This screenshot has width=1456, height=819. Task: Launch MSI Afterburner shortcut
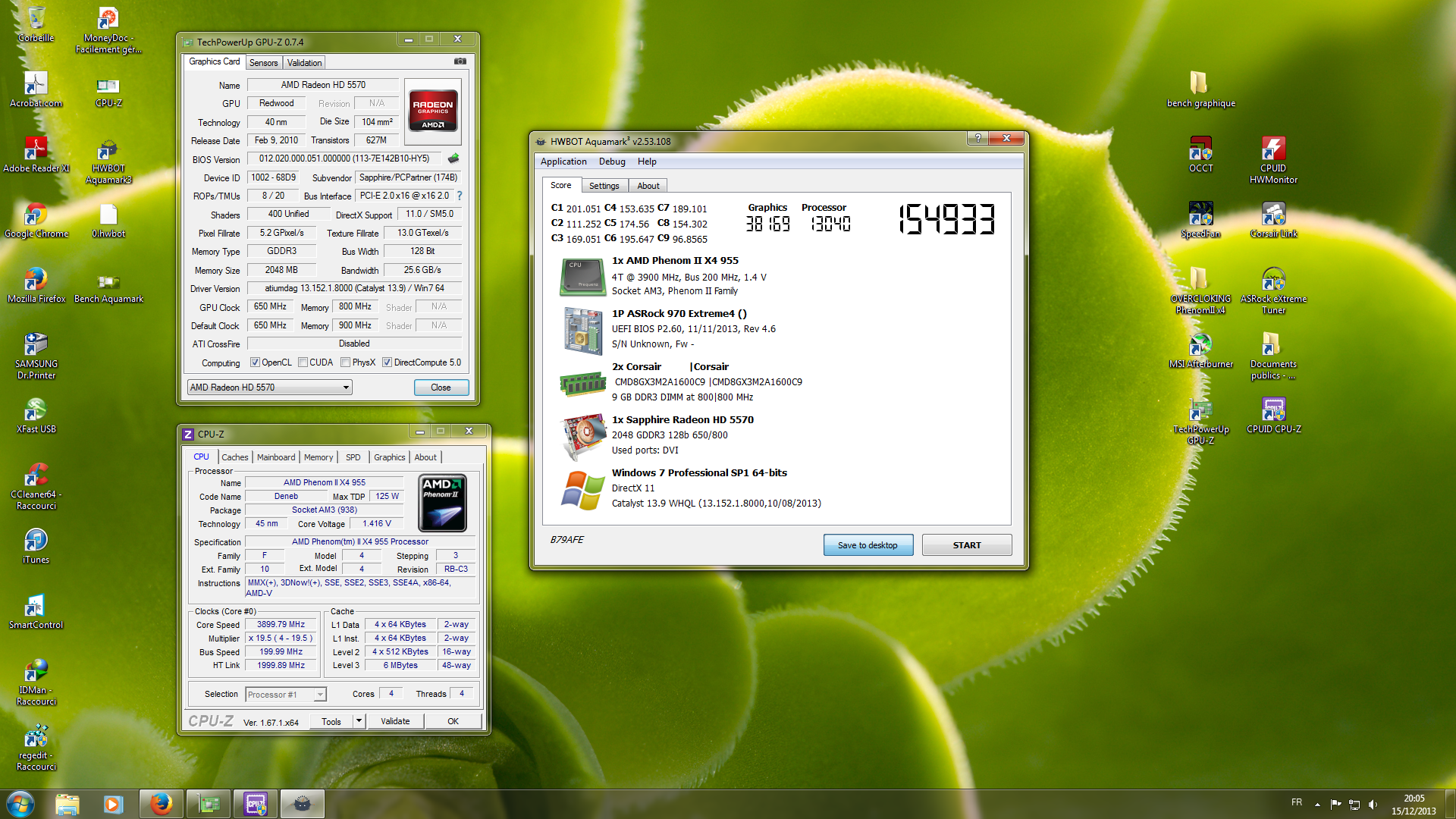[x=1200, y=350]
